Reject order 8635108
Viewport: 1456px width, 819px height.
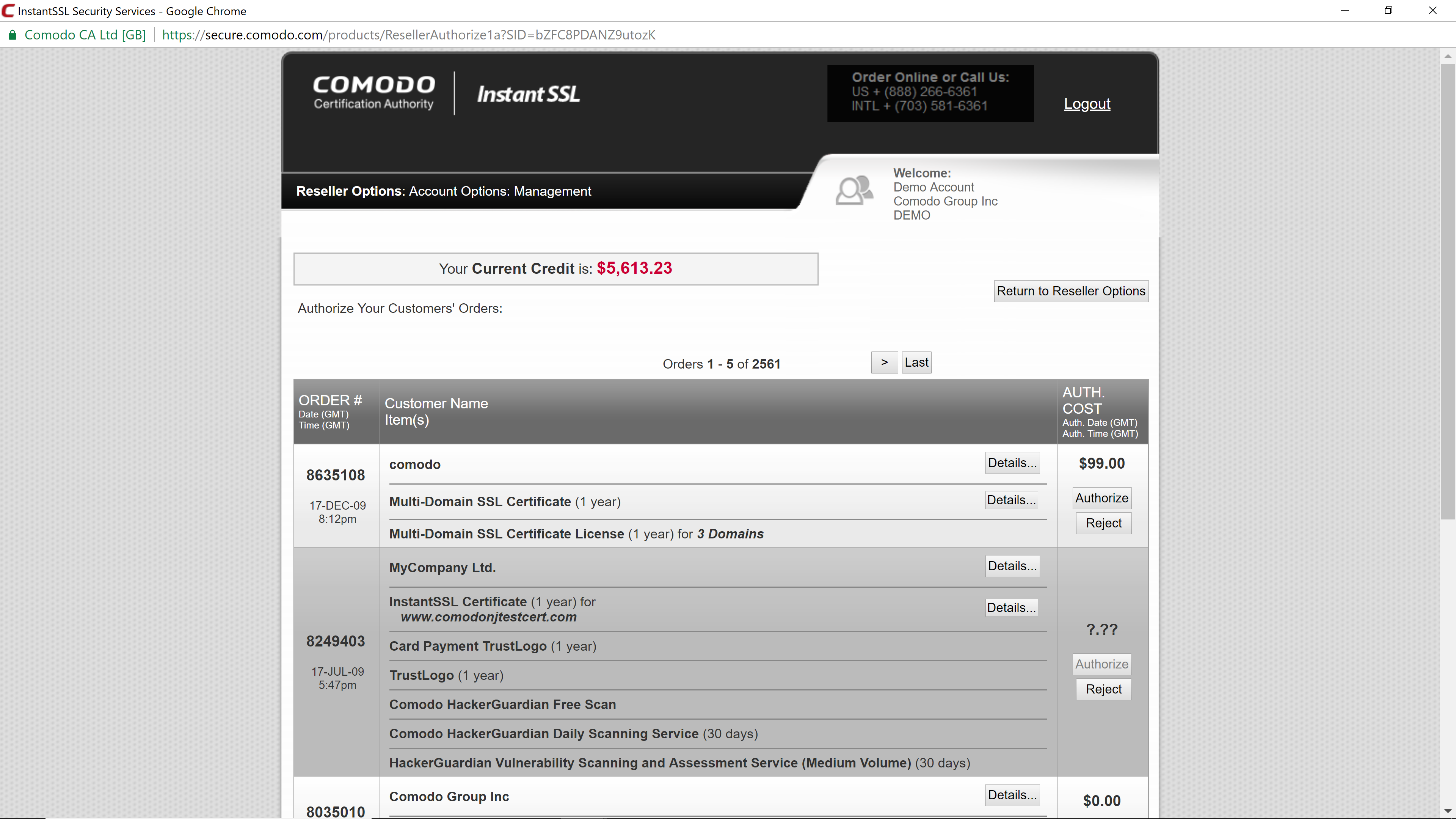point(1103,523)
